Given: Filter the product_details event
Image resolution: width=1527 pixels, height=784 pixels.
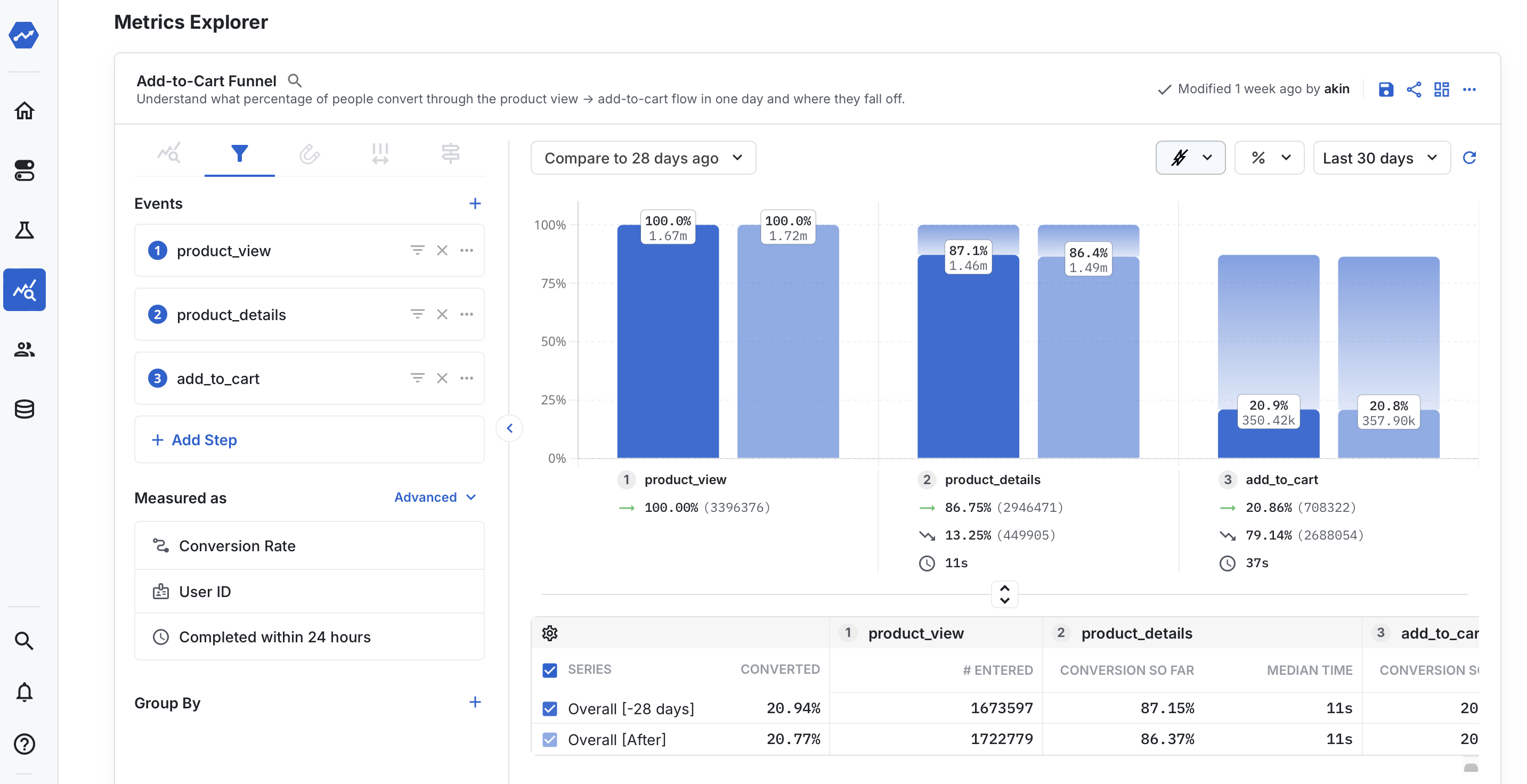Looking at the screenshot, I should pos(417,314).
